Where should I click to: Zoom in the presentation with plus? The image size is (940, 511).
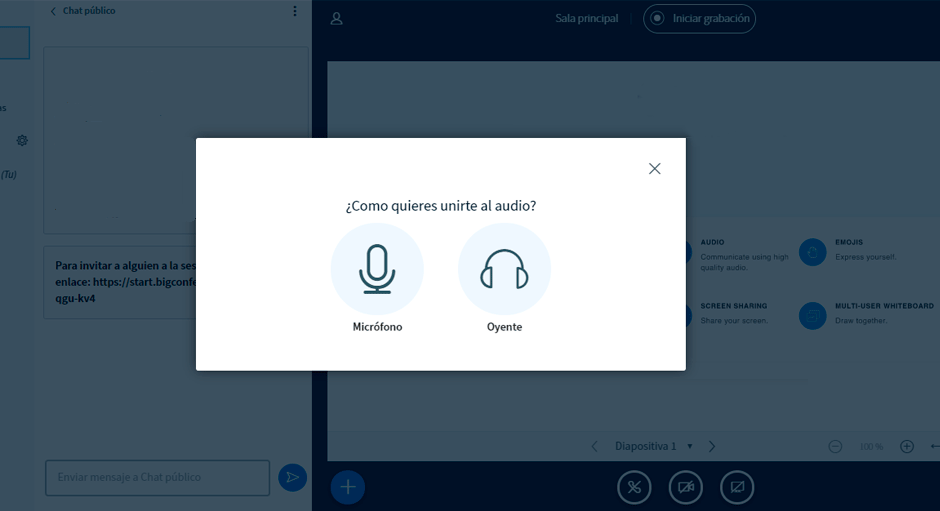[907, 446]
